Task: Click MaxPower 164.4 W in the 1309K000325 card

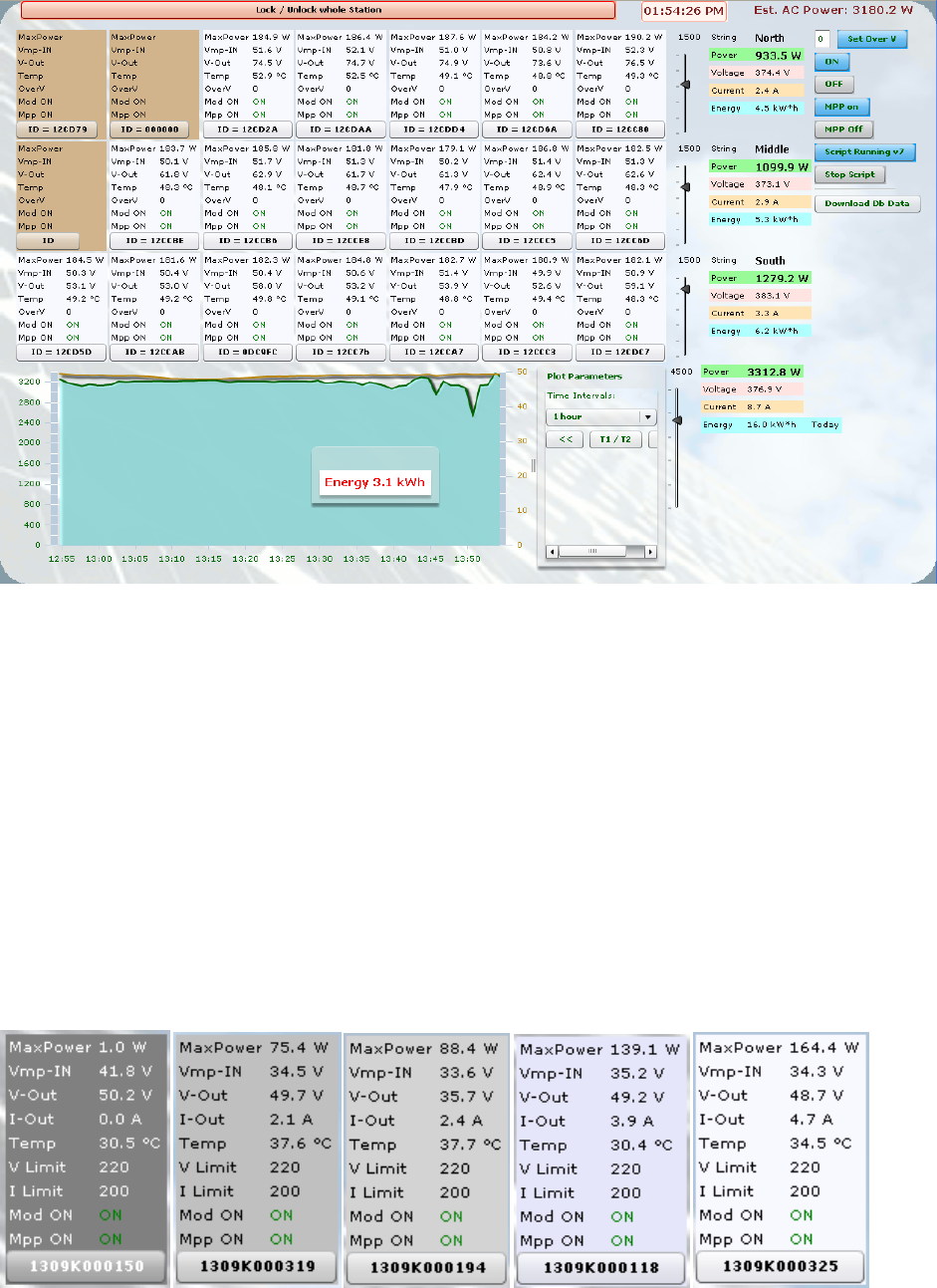Action: (x=780, y=1047)
